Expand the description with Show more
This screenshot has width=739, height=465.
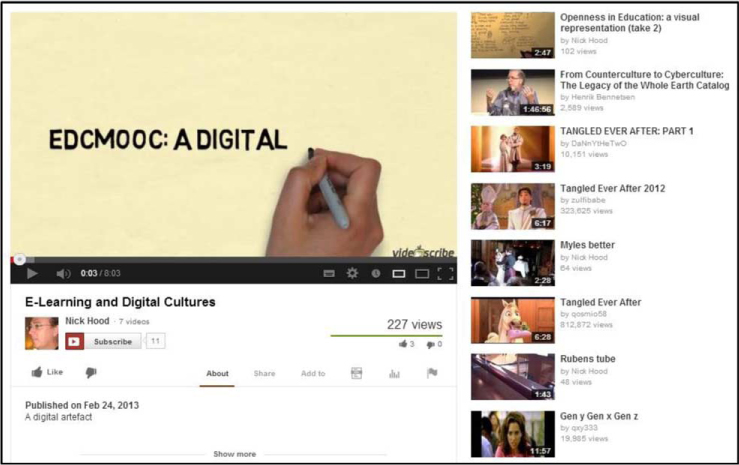[234, 454]
